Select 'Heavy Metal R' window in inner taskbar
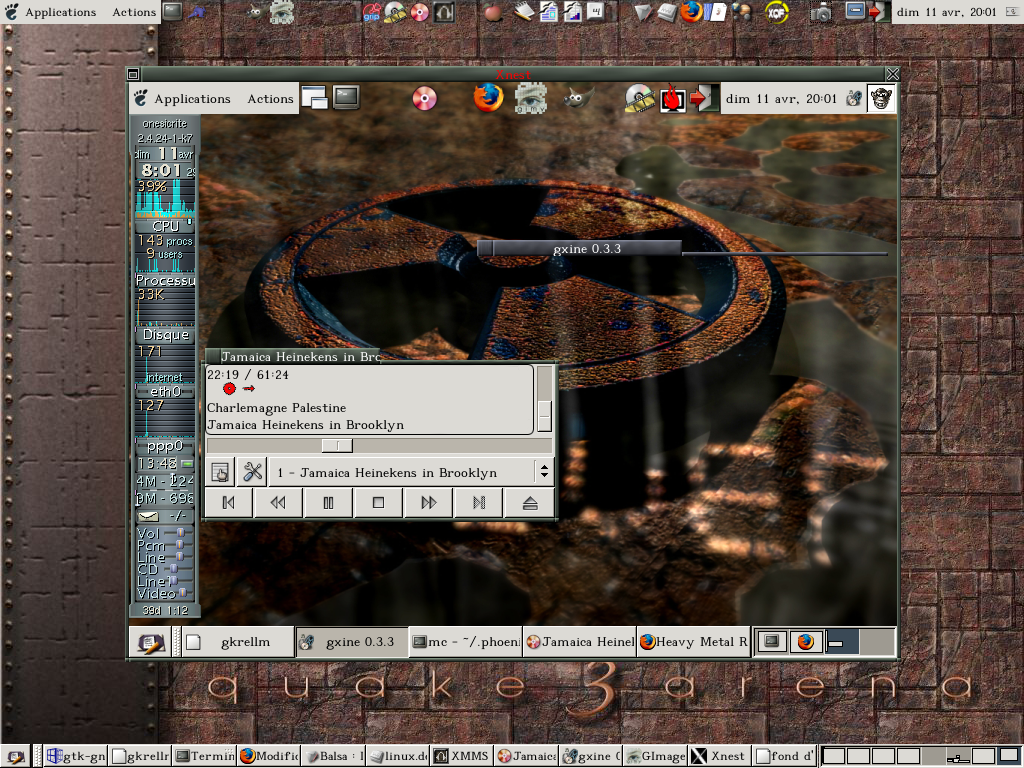The width and height of the screenshot is (1024, 768). [693, 642]
